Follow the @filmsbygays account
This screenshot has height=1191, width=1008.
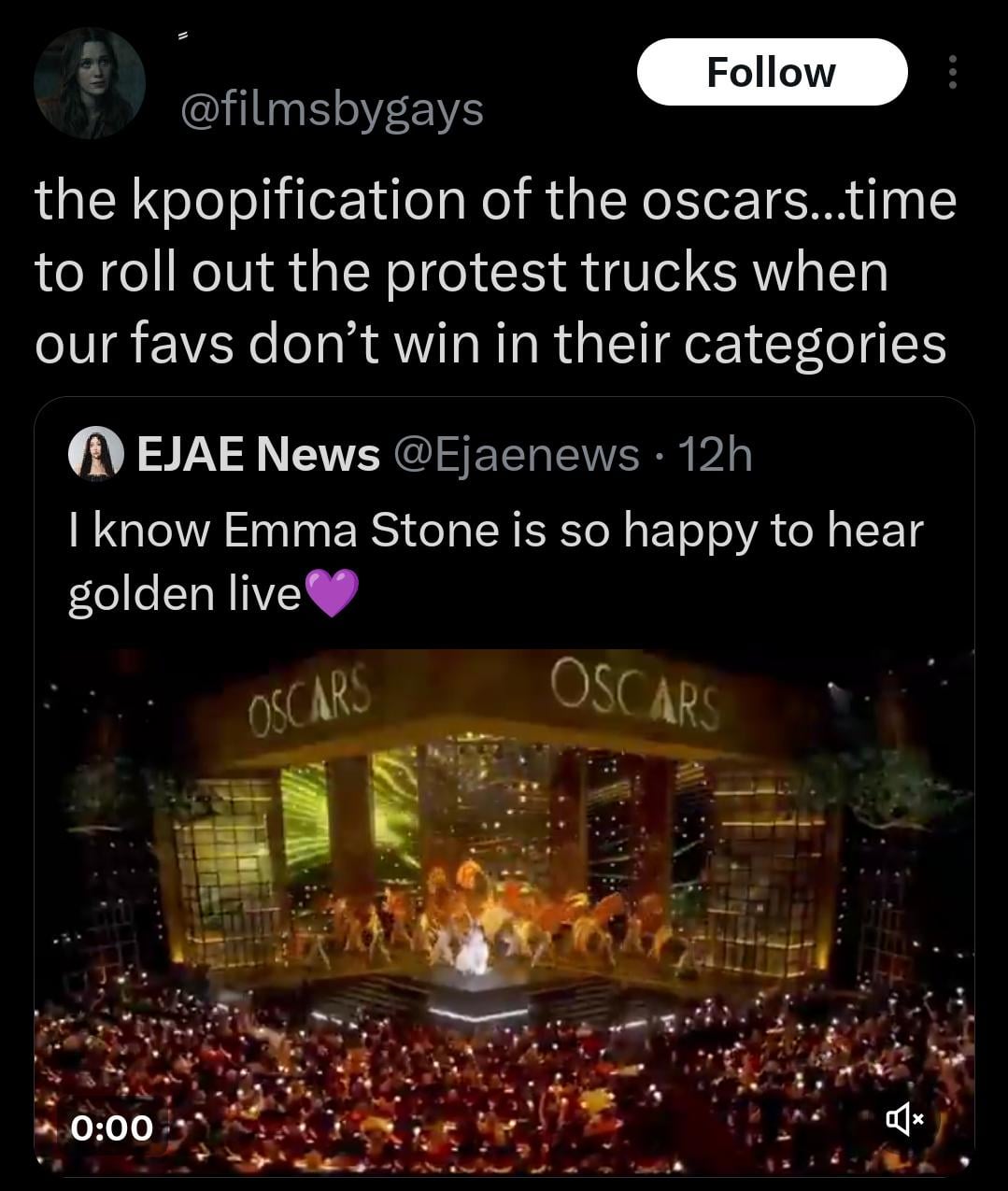pos(772,72)
